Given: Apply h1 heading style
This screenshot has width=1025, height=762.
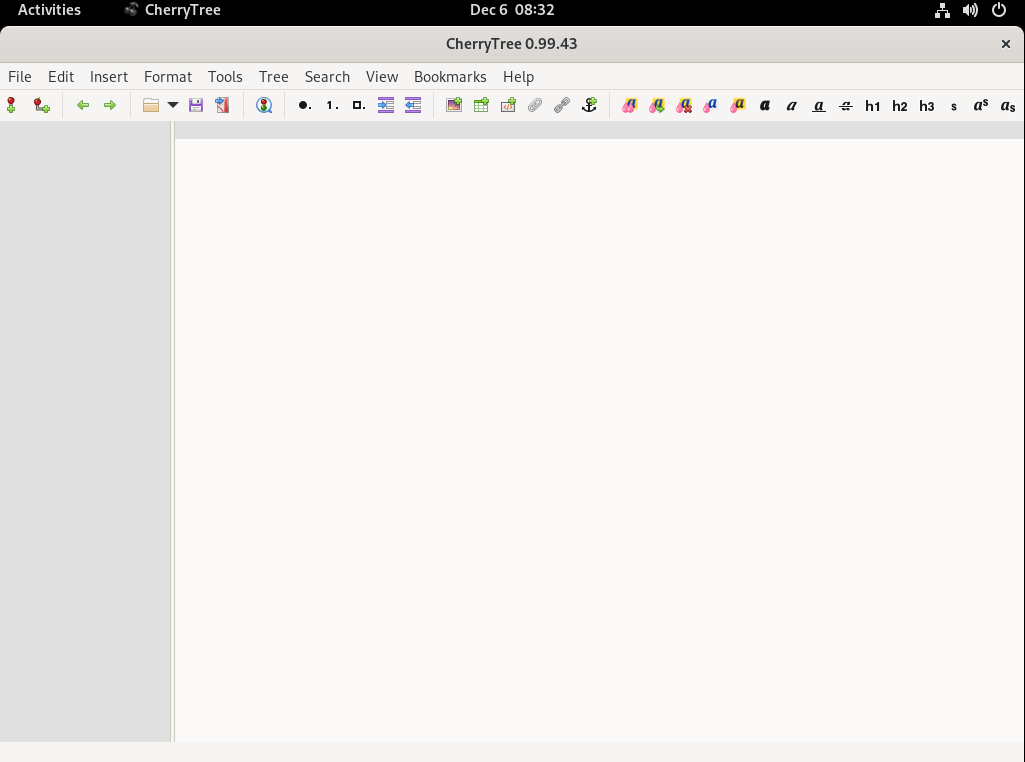Looking at the screenshot, I should pyautogui.click(x=873, y=105).
